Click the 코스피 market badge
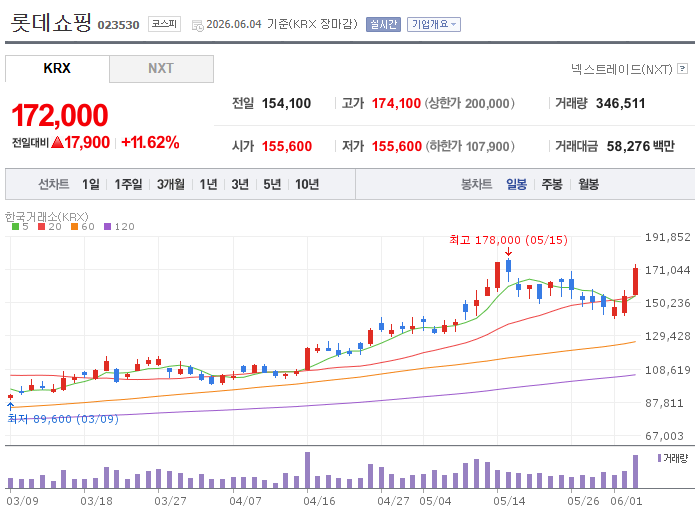 click(x=164, y=23)
